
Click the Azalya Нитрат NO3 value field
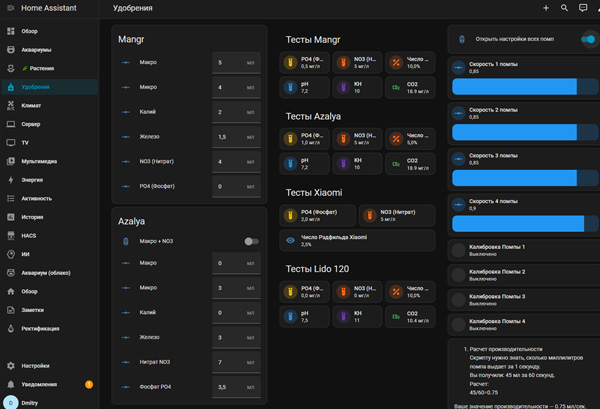[x=236, y=362]
